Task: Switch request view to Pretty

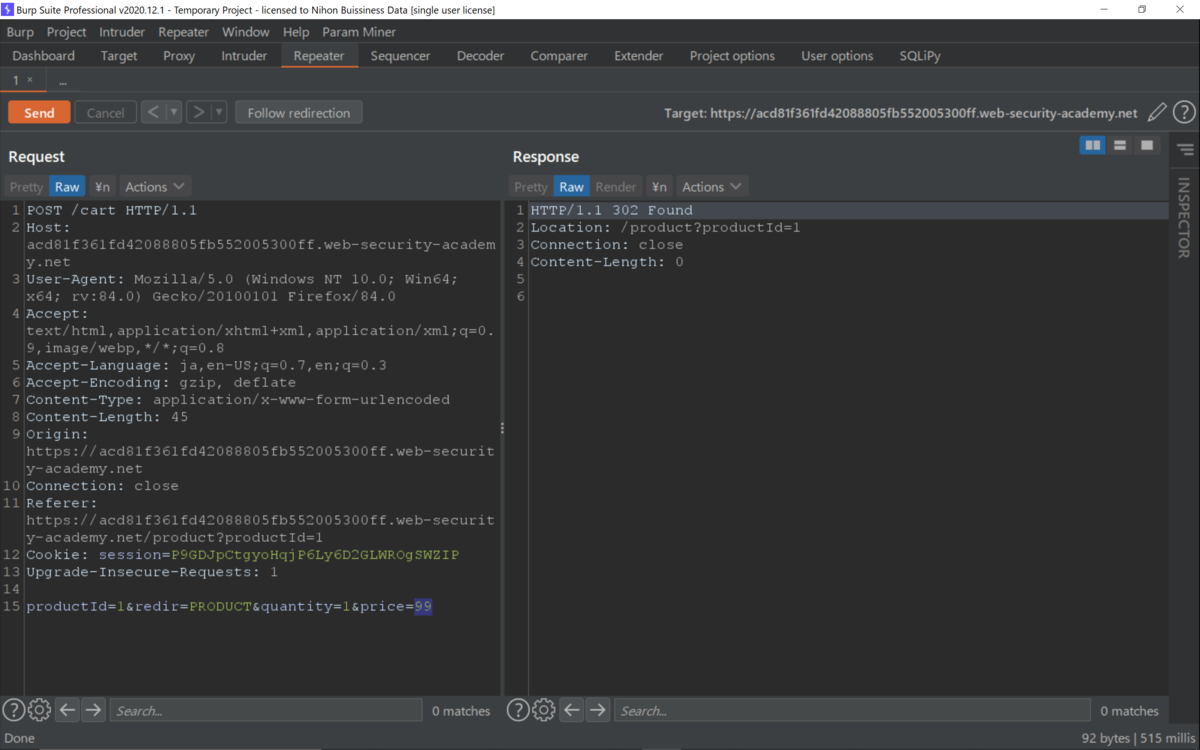Action: [27, 187]
